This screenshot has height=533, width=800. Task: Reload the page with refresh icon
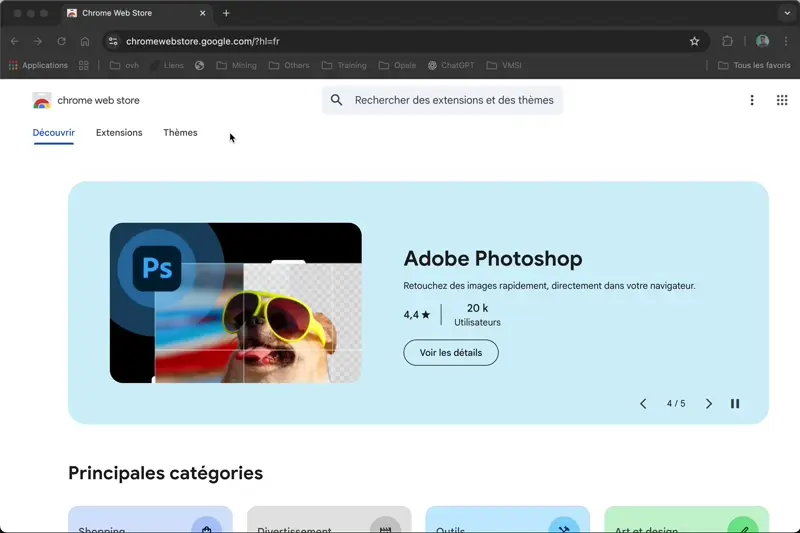[x=61, y=41]
